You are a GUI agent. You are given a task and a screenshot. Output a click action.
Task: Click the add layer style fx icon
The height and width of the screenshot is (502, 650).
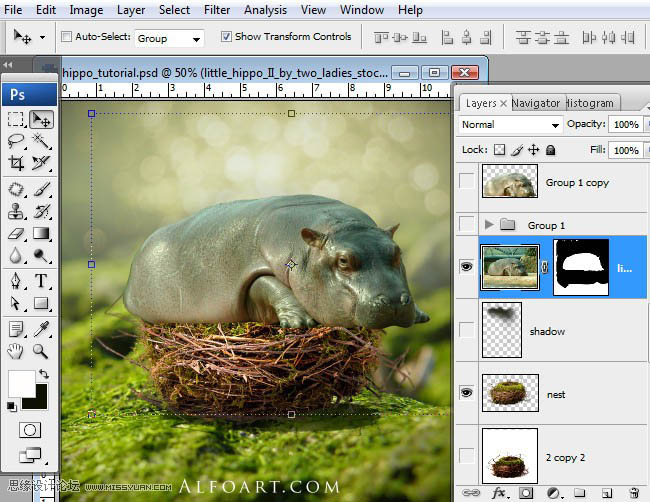(x=497, y=493)
